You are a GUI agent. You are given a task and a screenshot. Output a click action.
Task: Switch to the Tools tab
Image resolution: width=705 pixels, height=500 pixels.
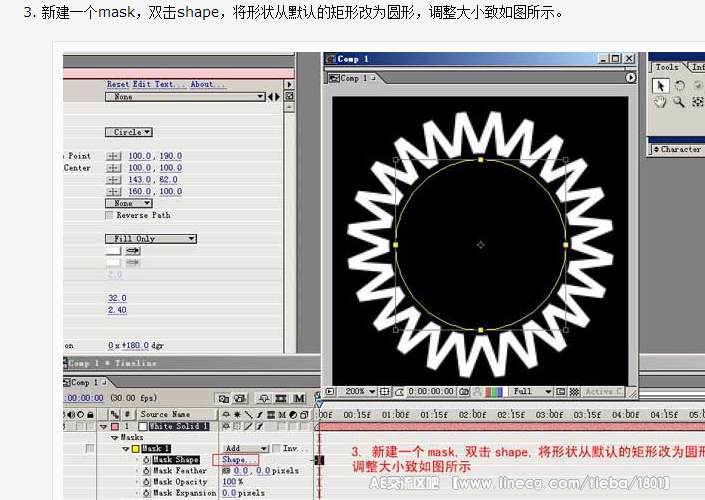[667, 67]
